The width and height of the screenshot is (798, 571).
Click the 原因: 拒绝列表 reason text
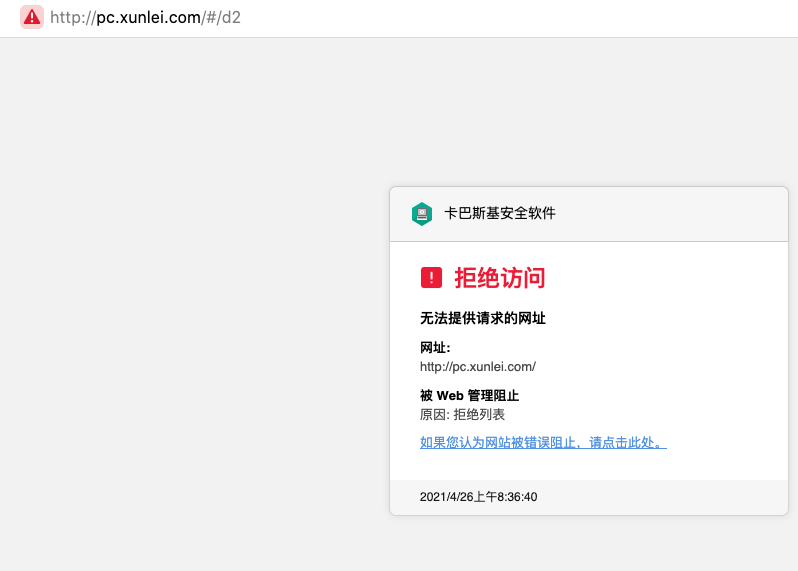[462, 415]
